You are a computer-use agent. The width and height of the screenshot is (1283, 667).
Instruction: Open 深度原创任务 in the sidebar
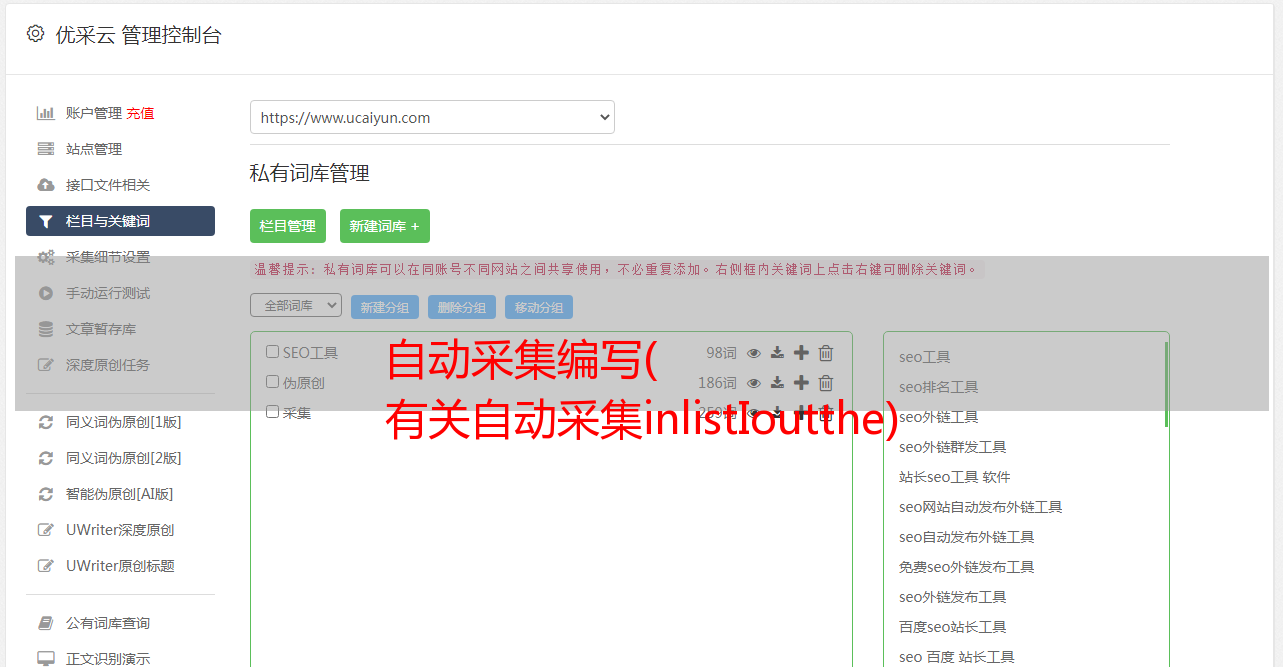[x=108, y=365]
